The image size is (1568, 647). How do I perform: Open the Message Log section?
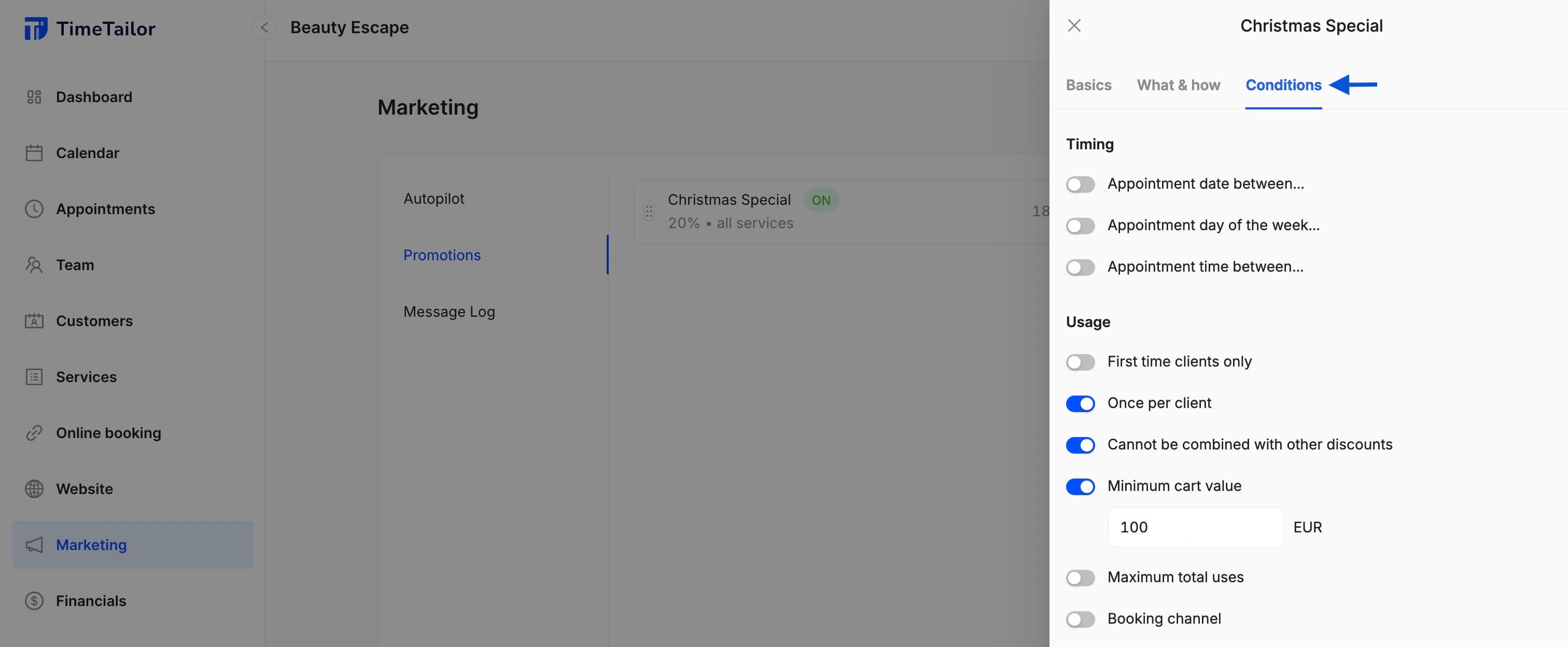(449, 312)
